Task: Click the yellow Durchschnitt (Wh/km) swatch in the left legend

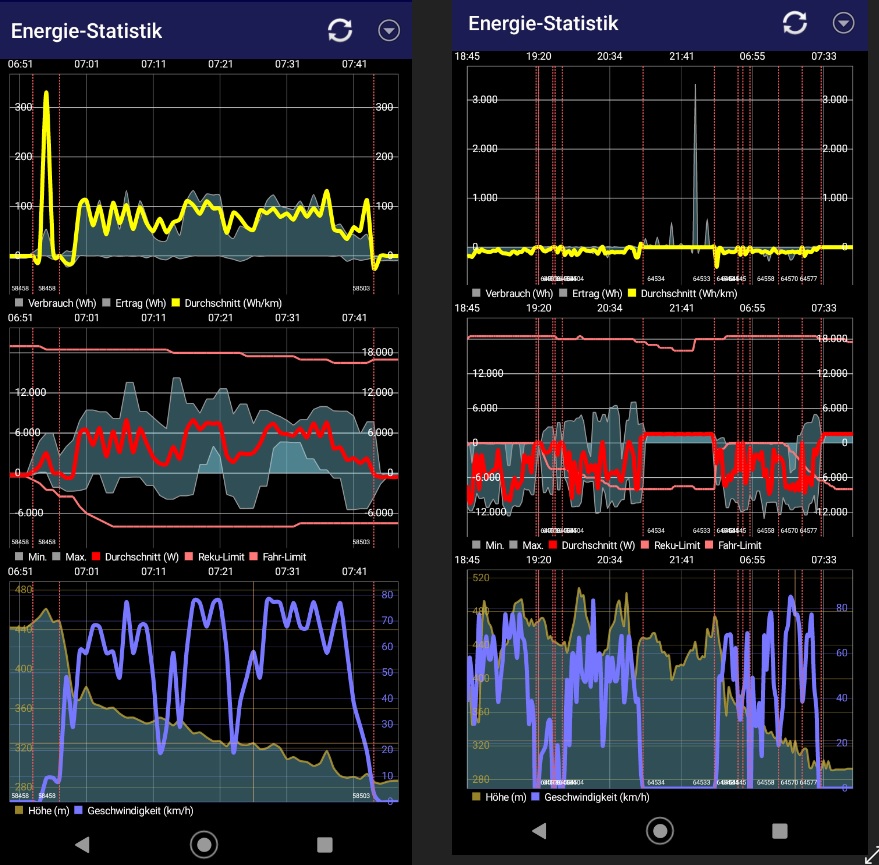Action: (176, 300)
